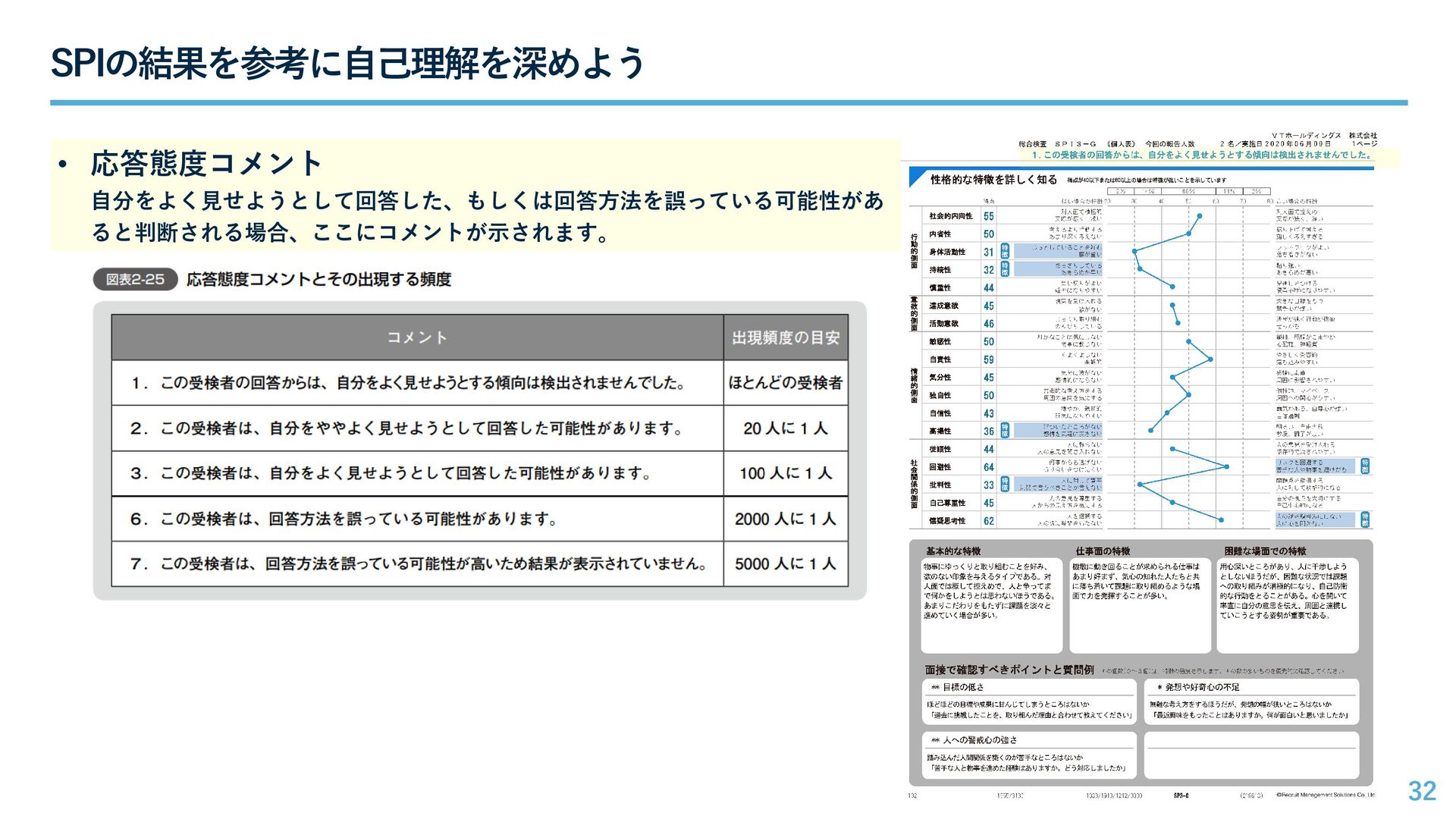This screenshot has height=819, width=1456.
Task: Select the '自己尊重性' scale label
Action: point(947,503)
